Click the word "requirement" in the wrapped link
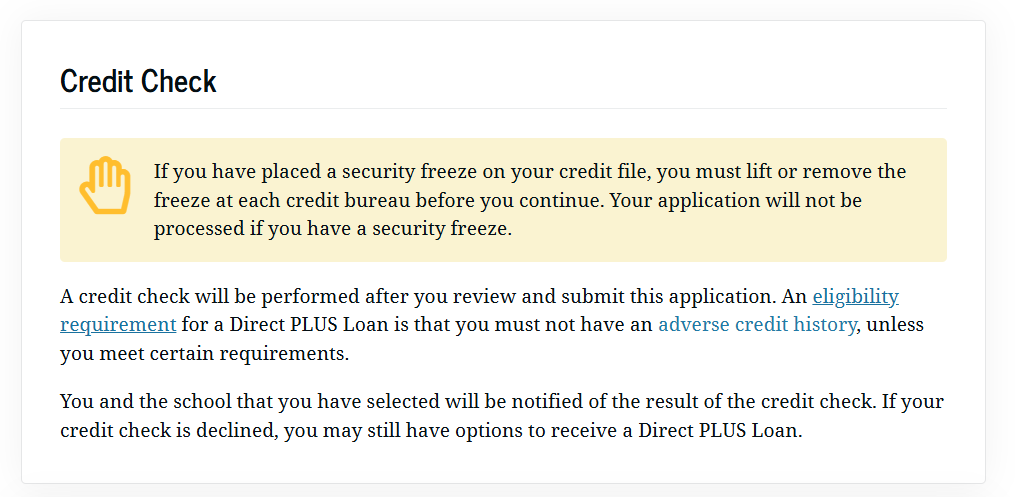The image size is (1015, 497). tap(118, 325)
